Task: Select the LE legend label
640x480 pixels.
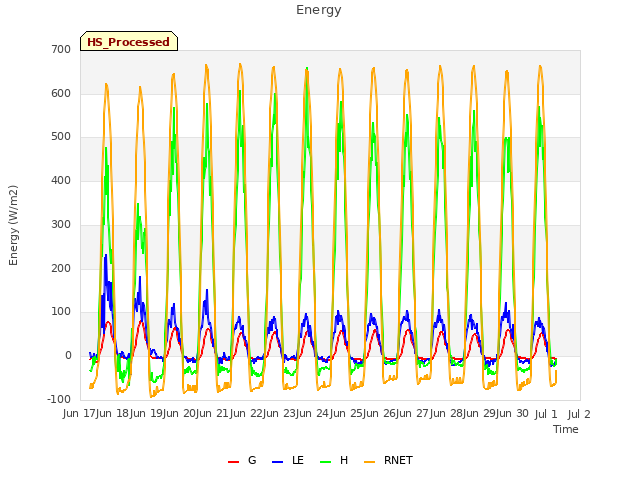Action: (298, 460)
